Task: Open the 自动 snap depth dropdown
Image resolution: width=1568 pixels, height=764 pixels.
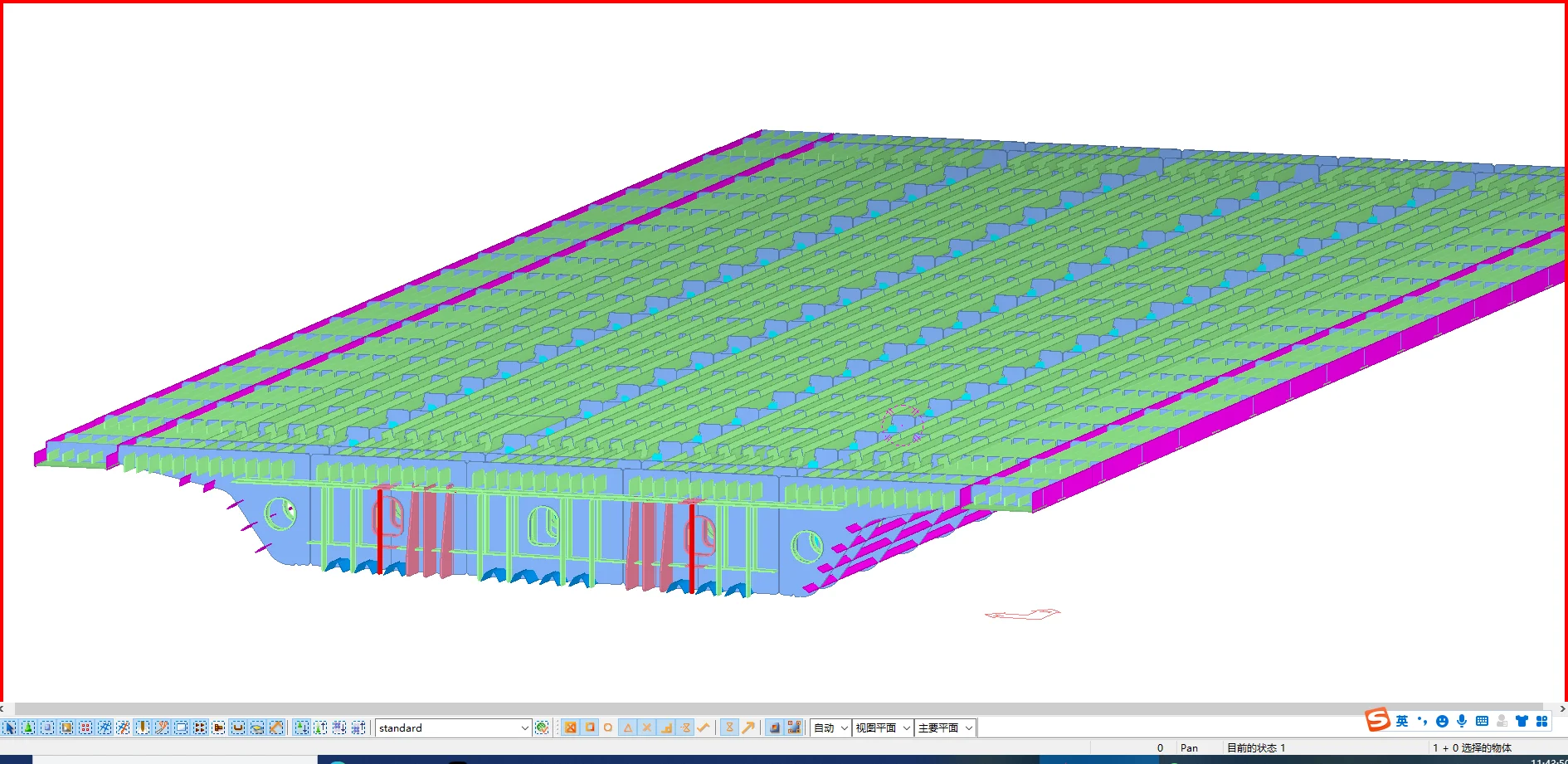Action: pos(830,728)
